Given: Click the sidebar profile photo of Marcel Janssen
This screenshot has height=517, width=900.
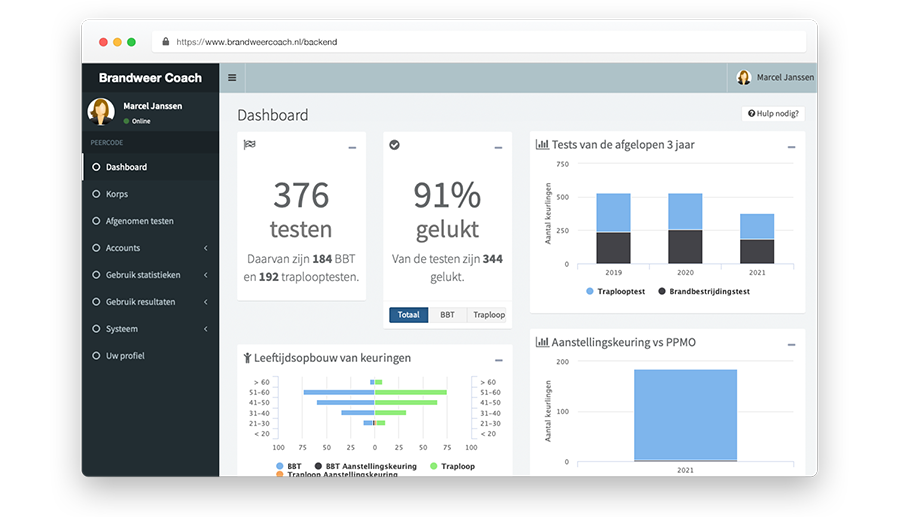Looking at the screenshot, I should point(101,112).
